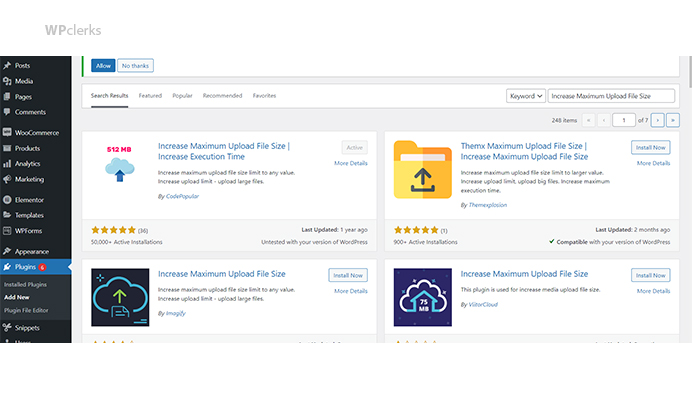Click the five-star rating of Themx plugin

click(x=416, y=230)
